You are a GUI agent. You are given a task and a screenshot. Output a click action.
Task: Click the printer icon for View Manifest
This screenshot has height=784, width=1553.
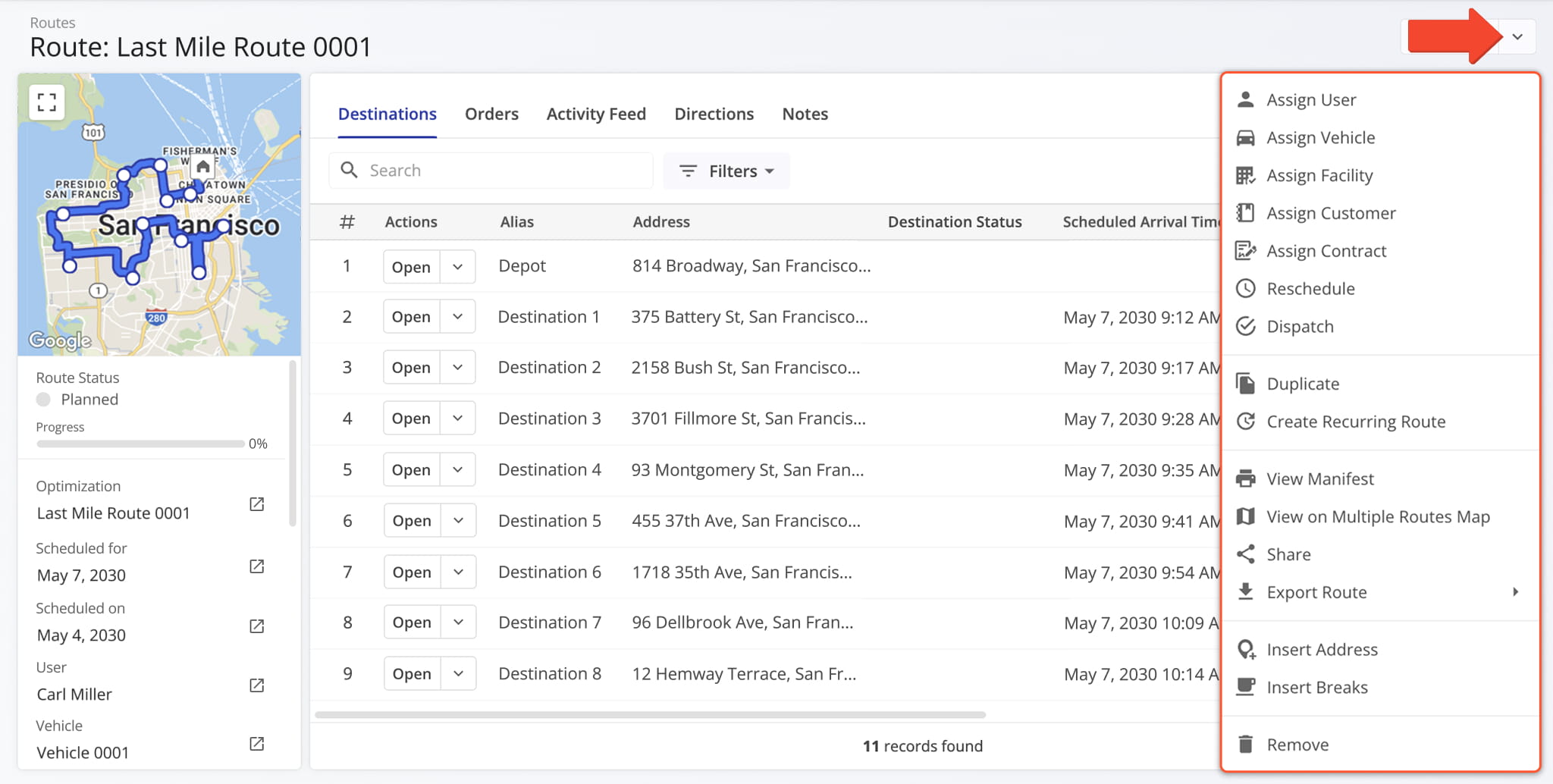tap(1245, 479)
